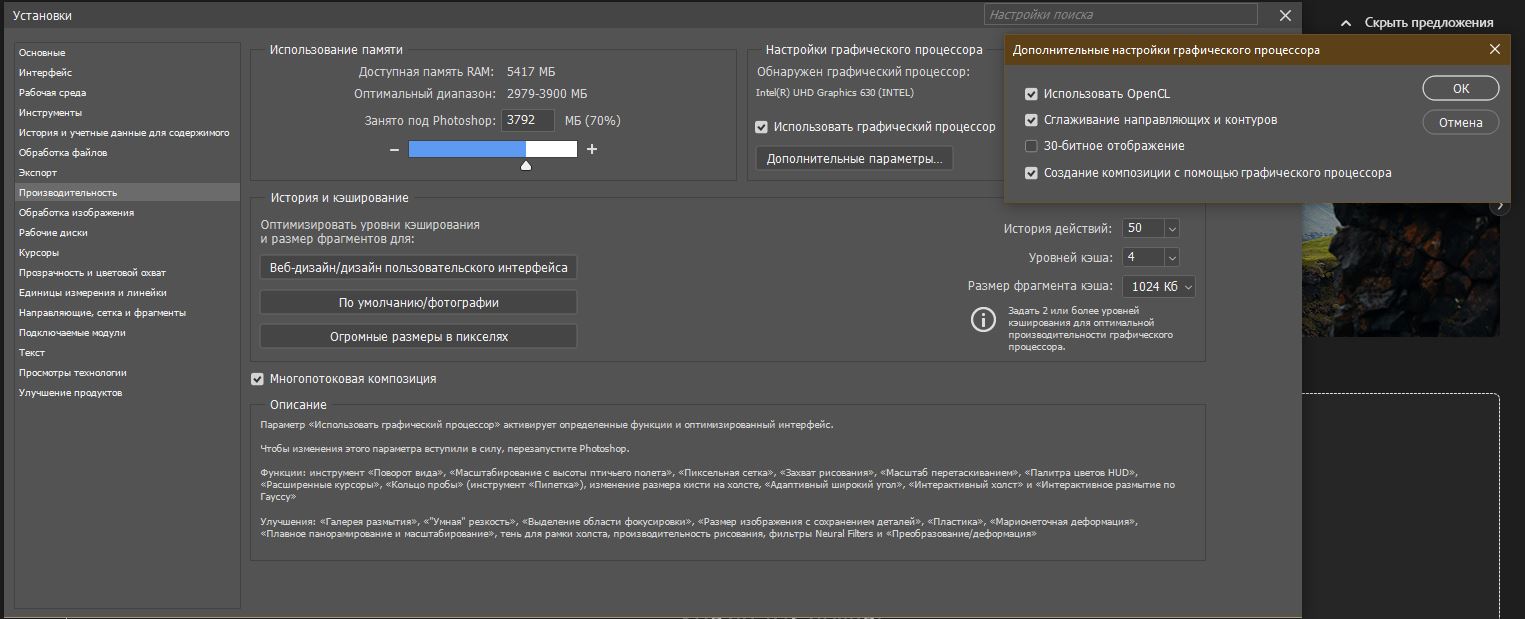The image size is (1525, 619).
Task: Open the Рабочие диски settings category
Action: pos(53,232)
